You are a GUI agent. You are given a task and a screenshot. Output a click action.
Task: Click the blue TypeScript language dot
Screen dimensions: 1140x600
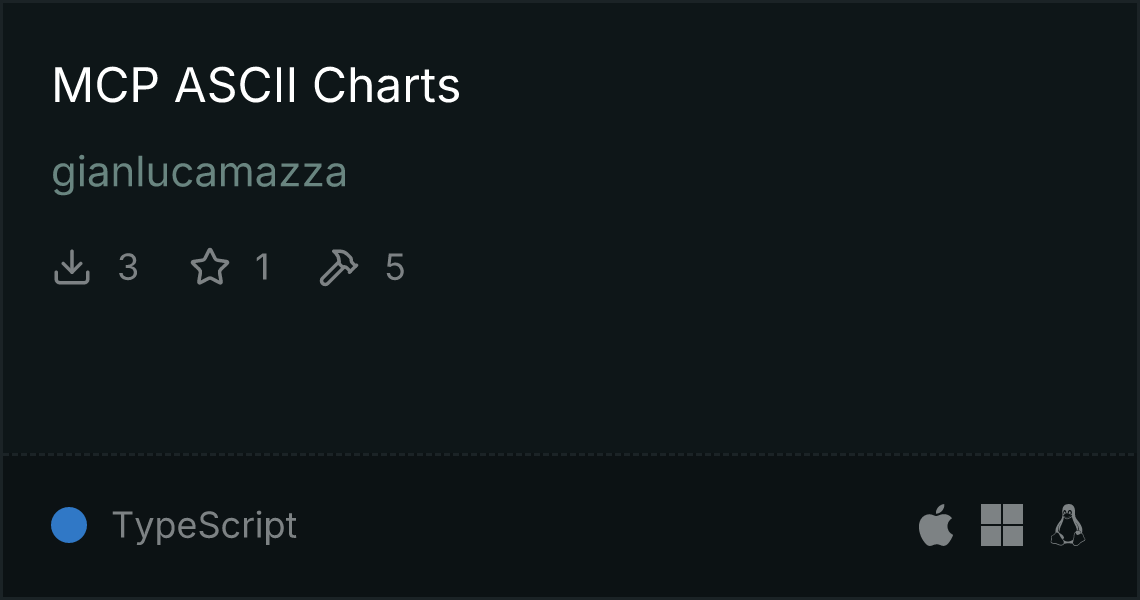(69, 525)
